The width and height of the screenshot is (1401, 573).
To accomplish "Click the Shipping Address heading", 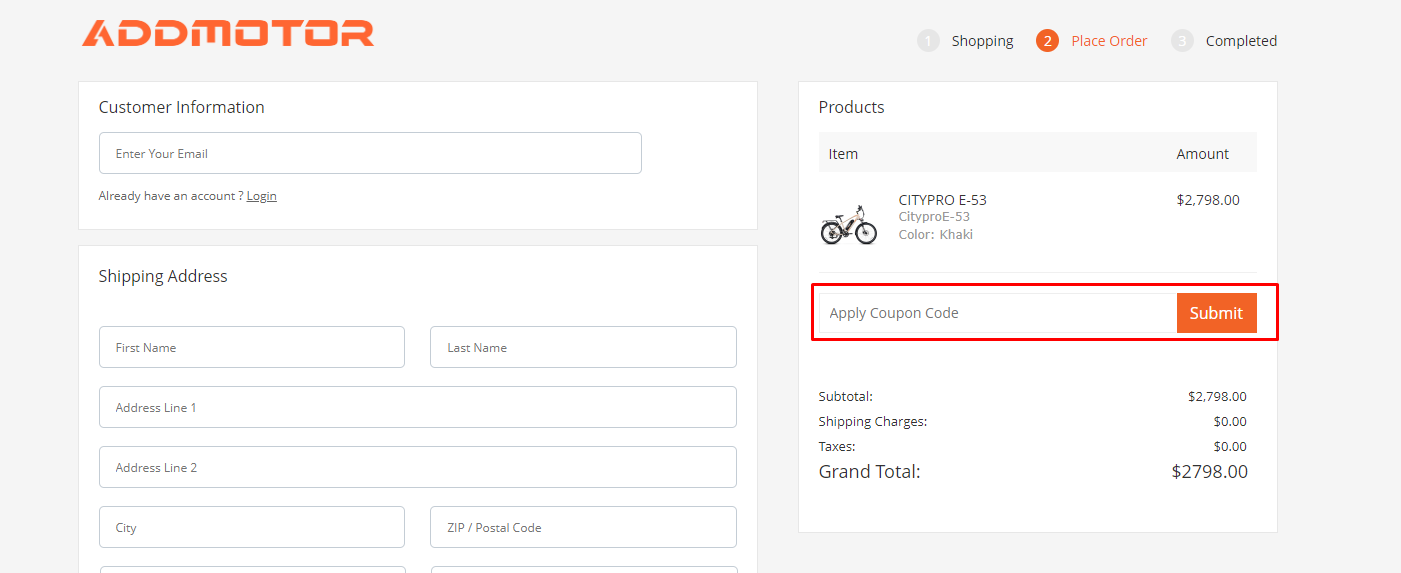I will coord(163,276).
